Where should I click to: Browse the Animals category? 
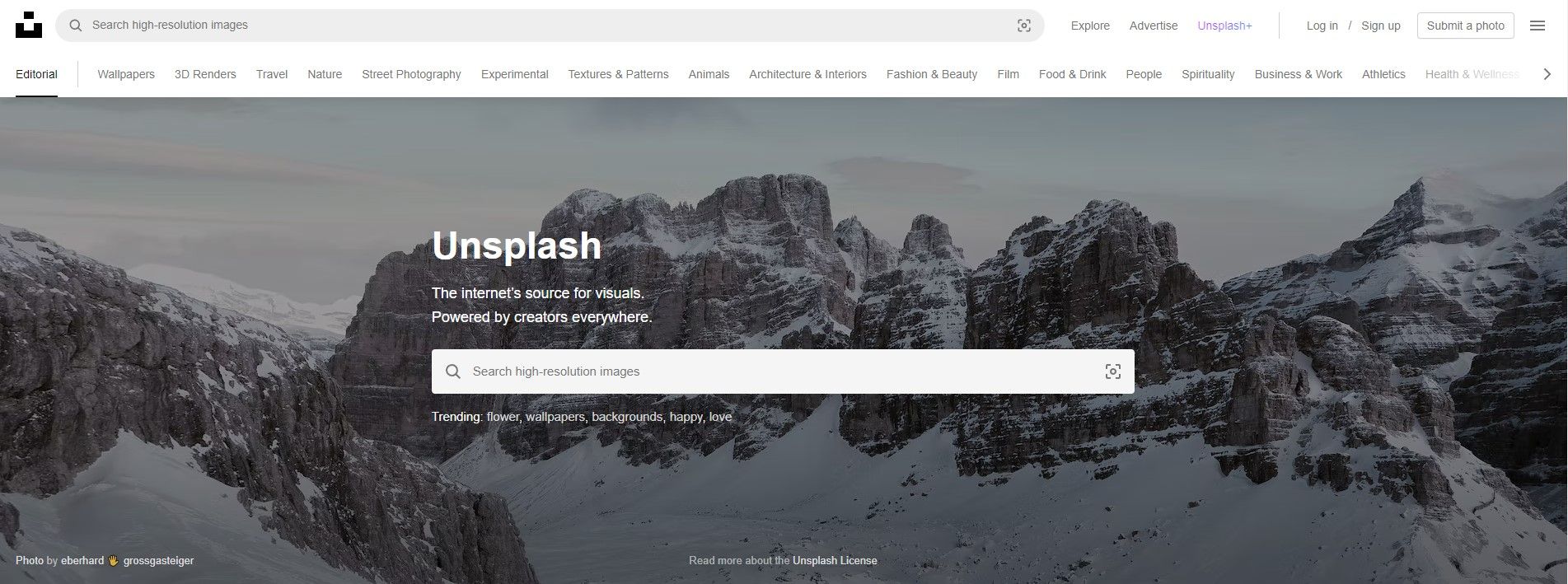point(709,74)
